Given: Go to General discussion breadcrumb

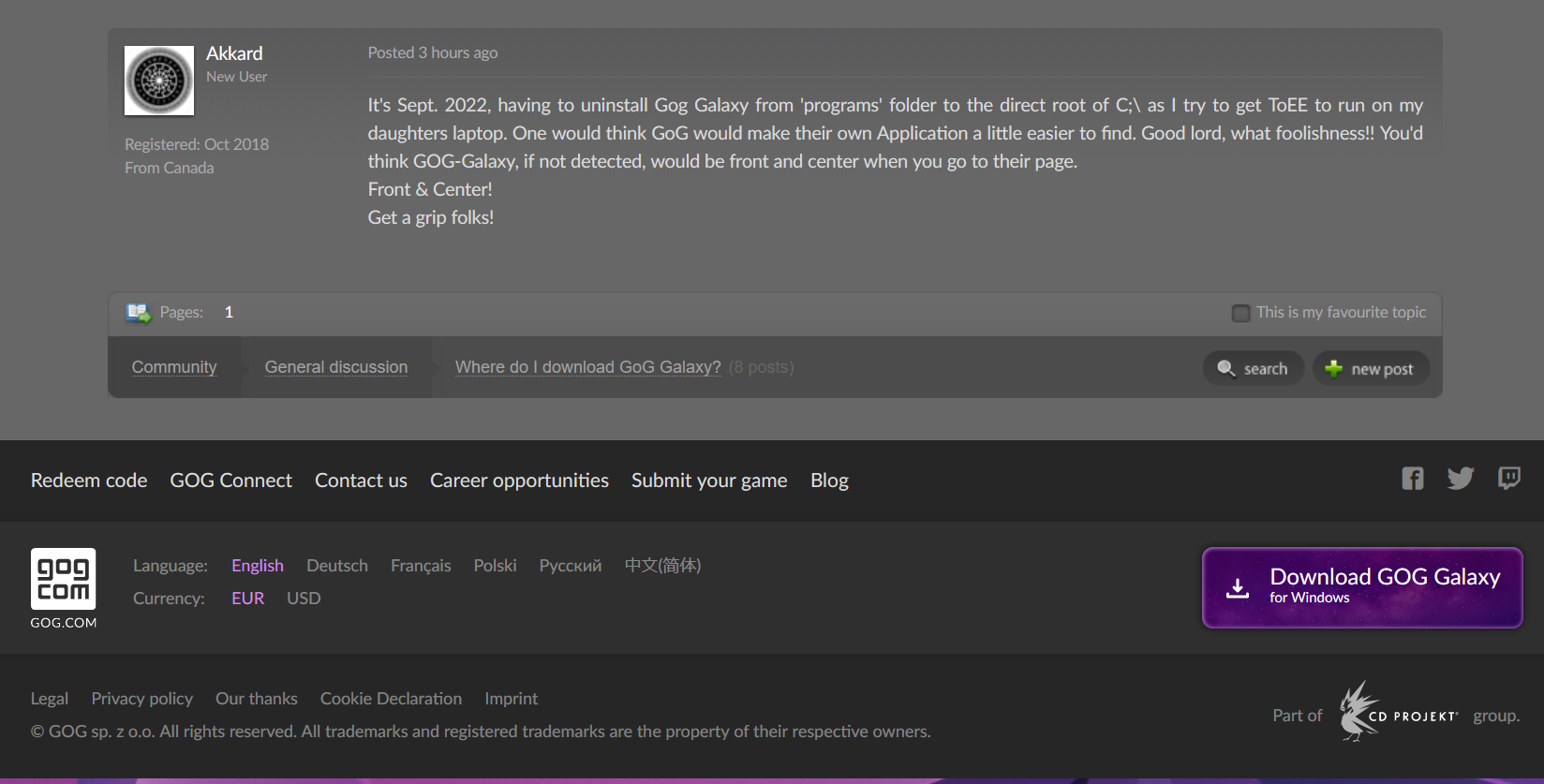Looking at the screenshot, I should pyautogui.click(x=336, y=367).
